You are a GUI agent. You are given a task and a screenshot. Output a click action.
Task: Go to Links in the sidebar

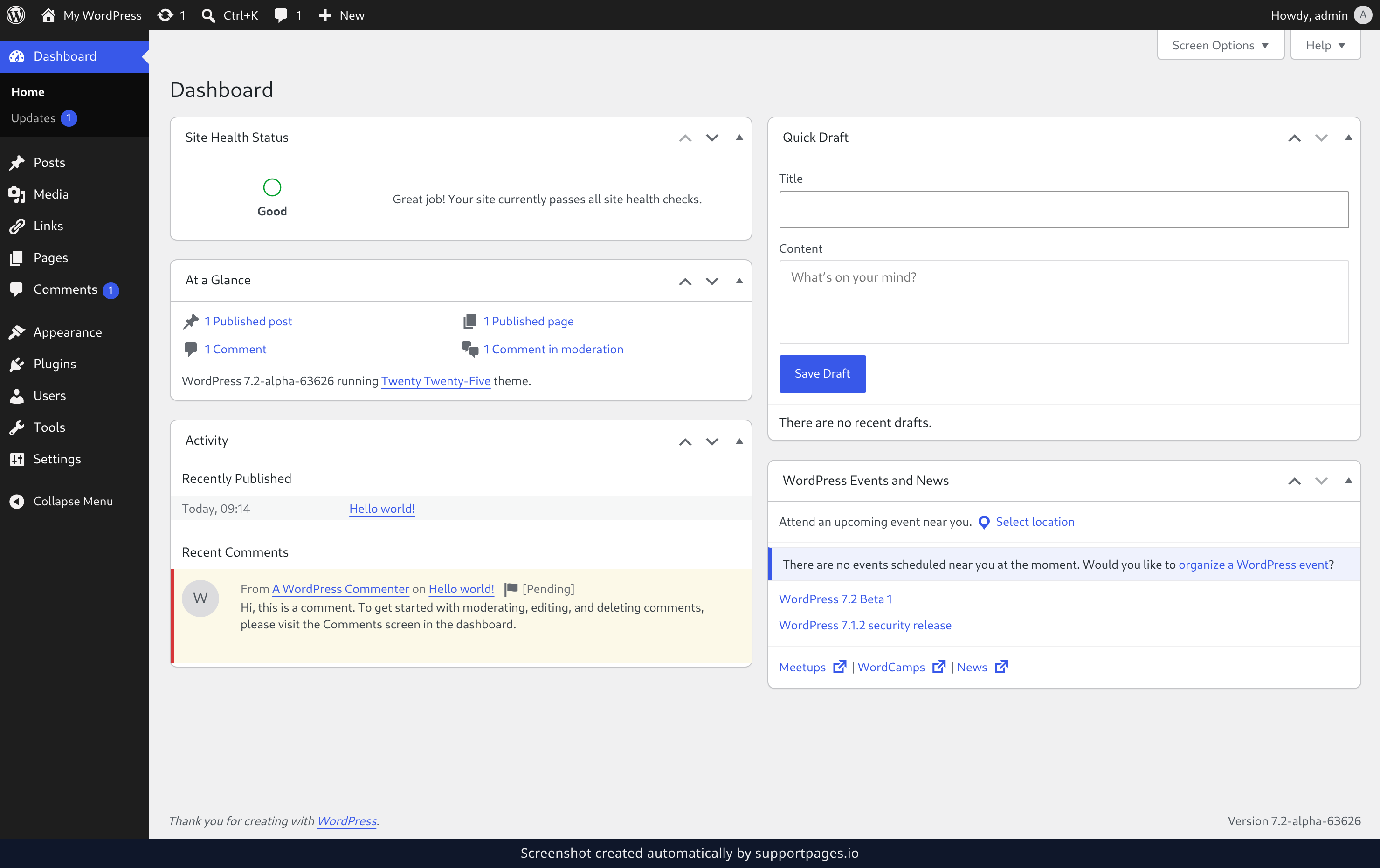coord(75,226)
